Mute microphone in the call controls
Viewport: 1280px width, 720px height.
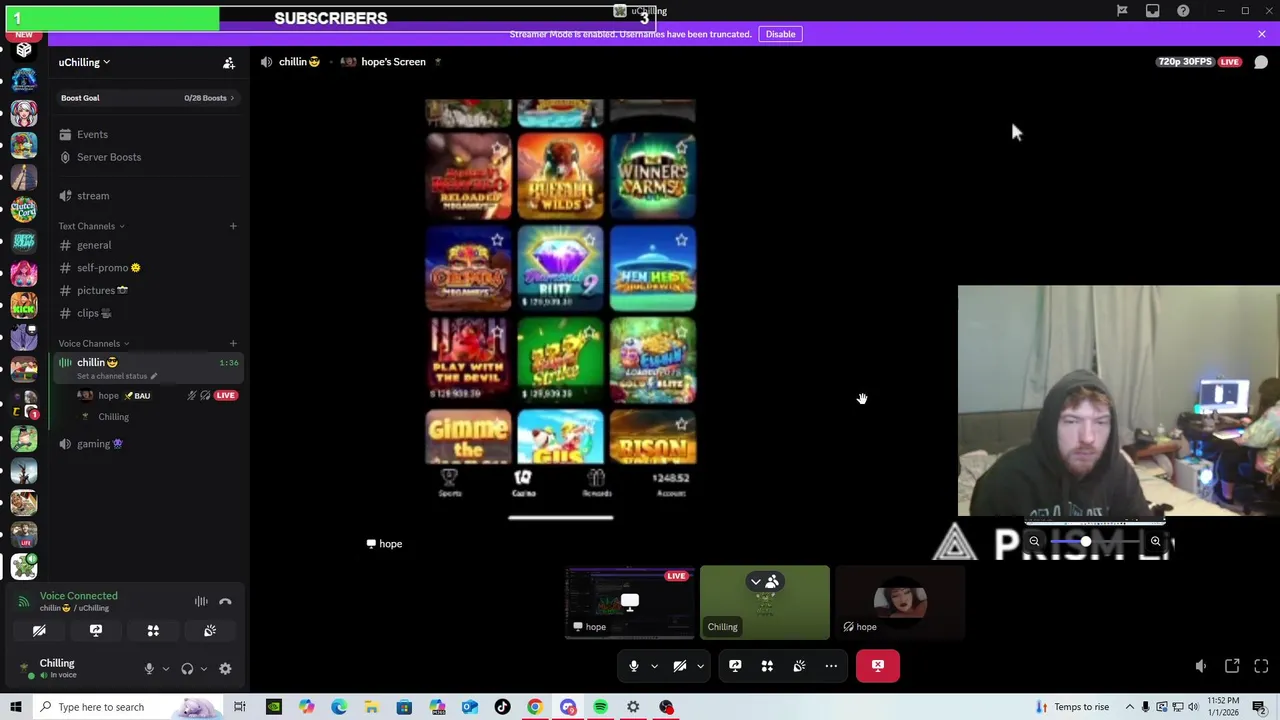coord(633,666)
